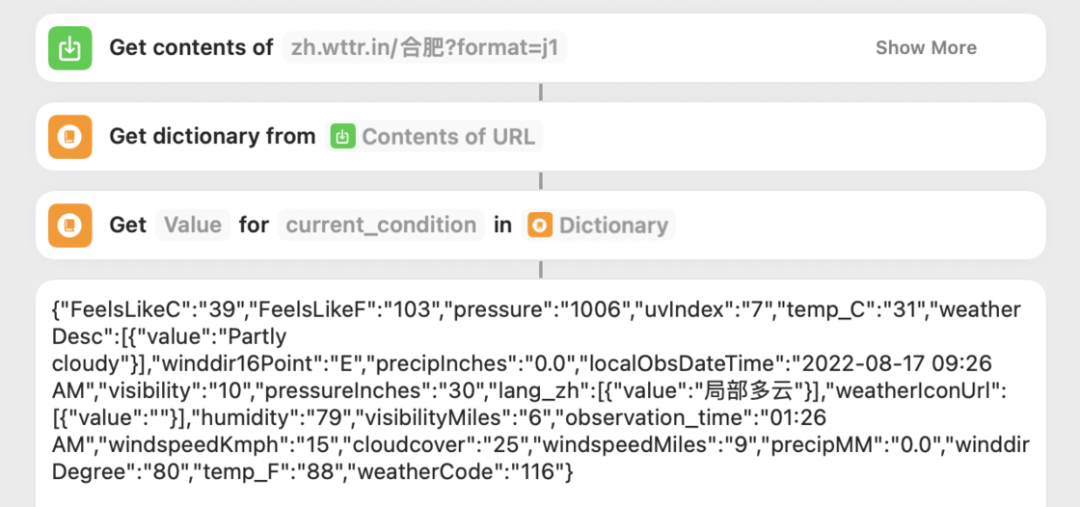
Task: Click the "FeelsLikeC" key in the output
Action: [108, 309]
